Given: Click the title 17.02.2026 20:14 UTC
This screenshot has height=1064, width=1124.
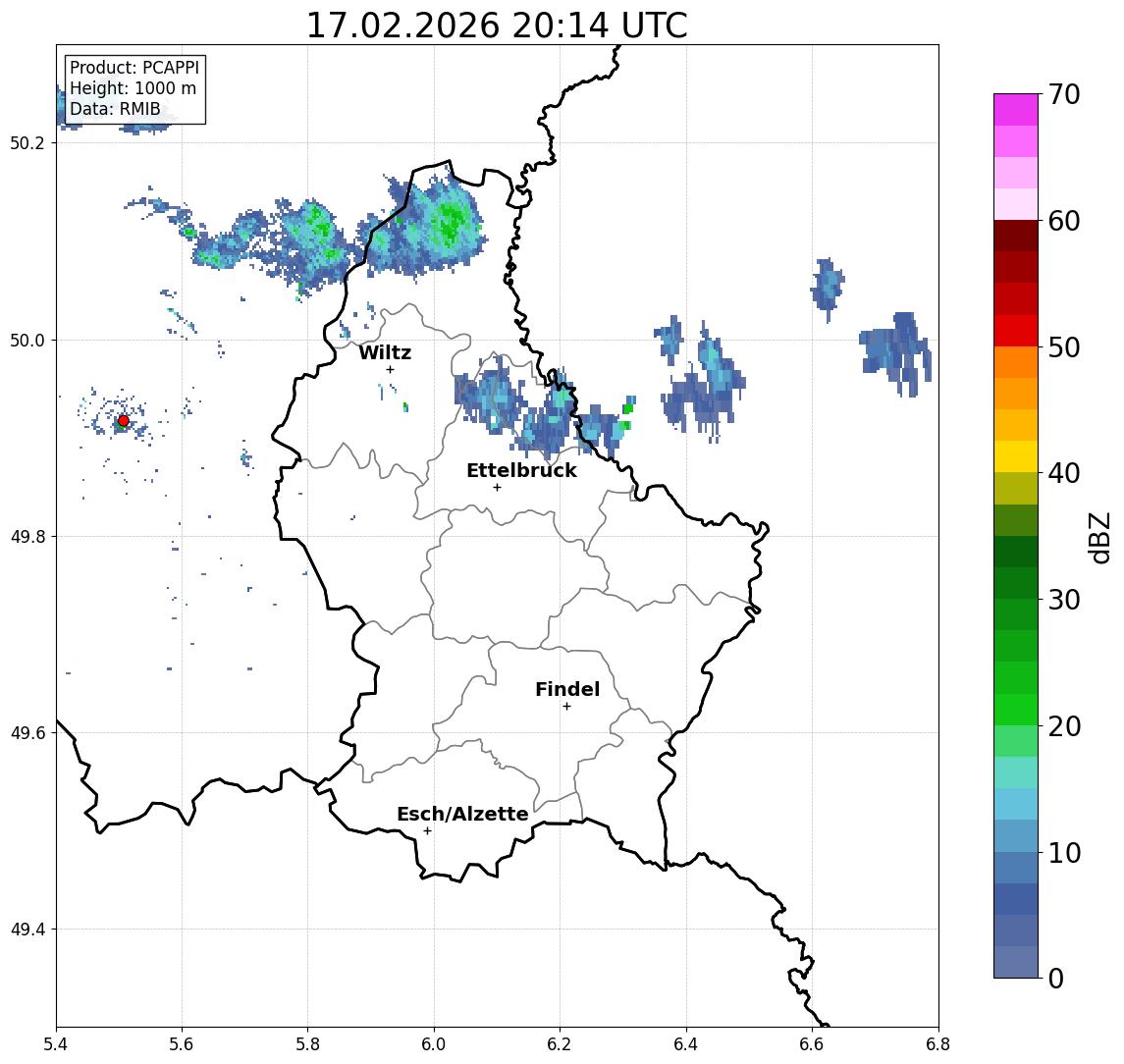Looking at the screenshot, I should point(497,27).
